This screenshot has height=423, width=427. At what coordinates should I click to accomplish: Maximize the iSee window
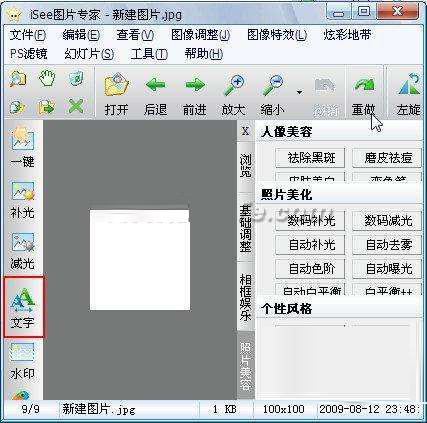coord(364,13)
